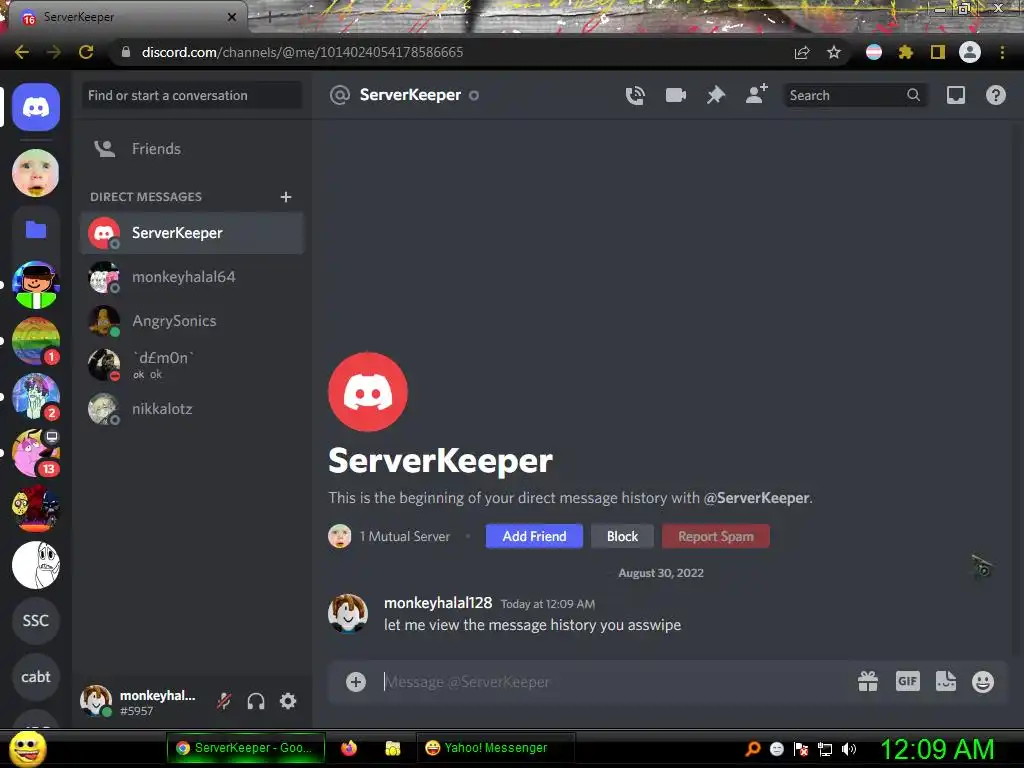The width and height of the screenshot is (1024, 768).
Task: Open AngrySonics conversation
Action: [x=192, y=321]
